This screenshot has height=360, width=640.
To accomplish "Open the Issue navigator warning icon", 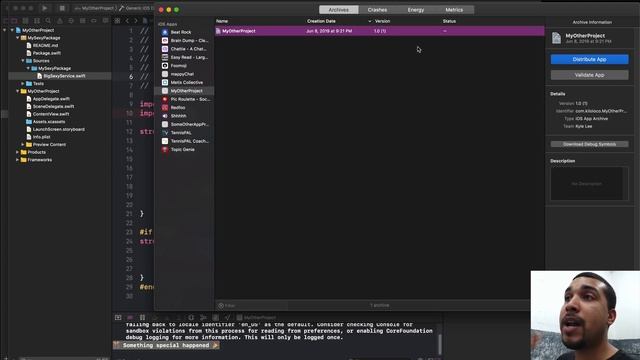I will point(60,20).
